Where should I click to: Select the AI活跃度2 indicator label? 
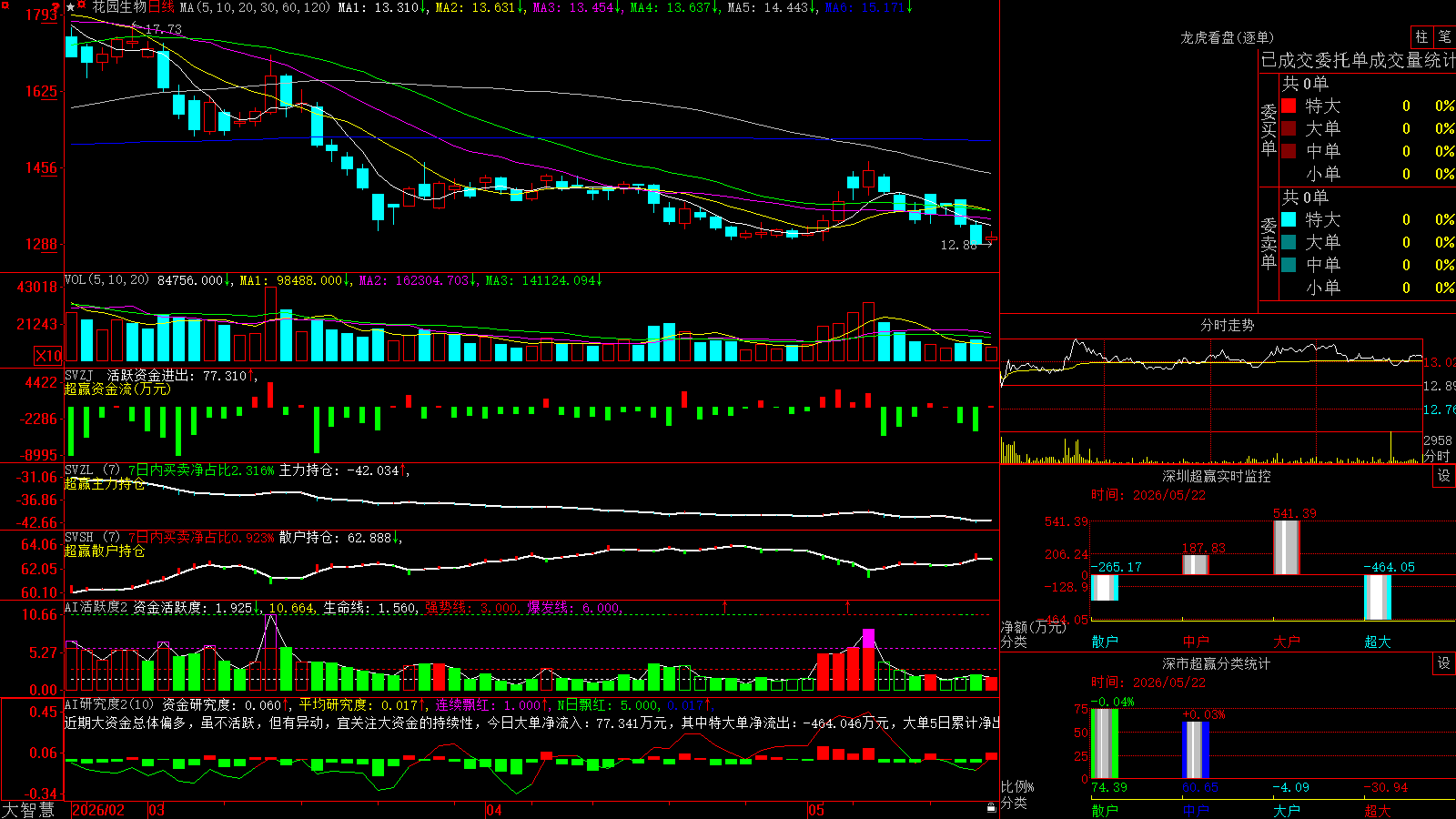pyautogui.click(x=96, y=608)
